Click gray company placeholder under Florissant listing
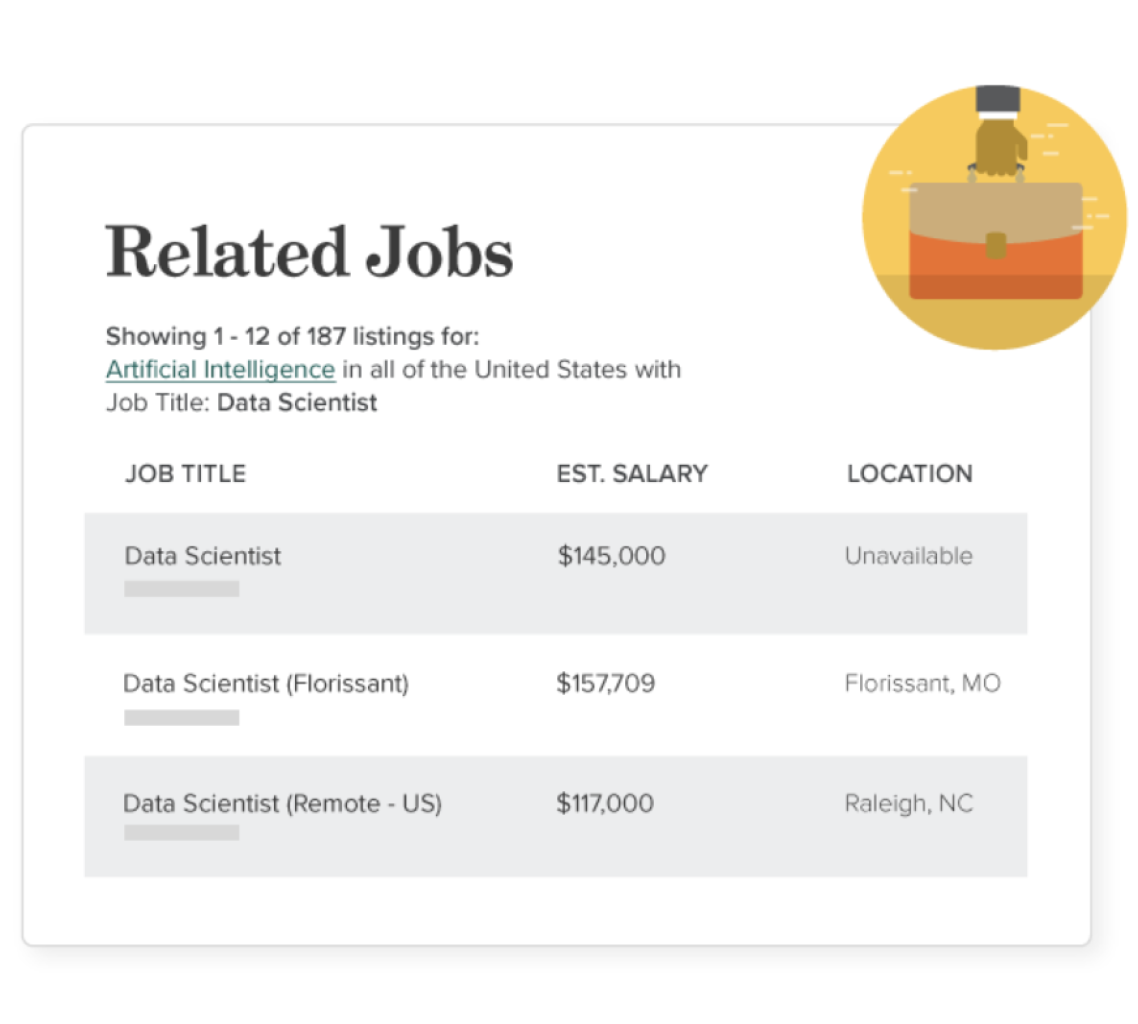 pyautogui.click(x=181, y=717)
